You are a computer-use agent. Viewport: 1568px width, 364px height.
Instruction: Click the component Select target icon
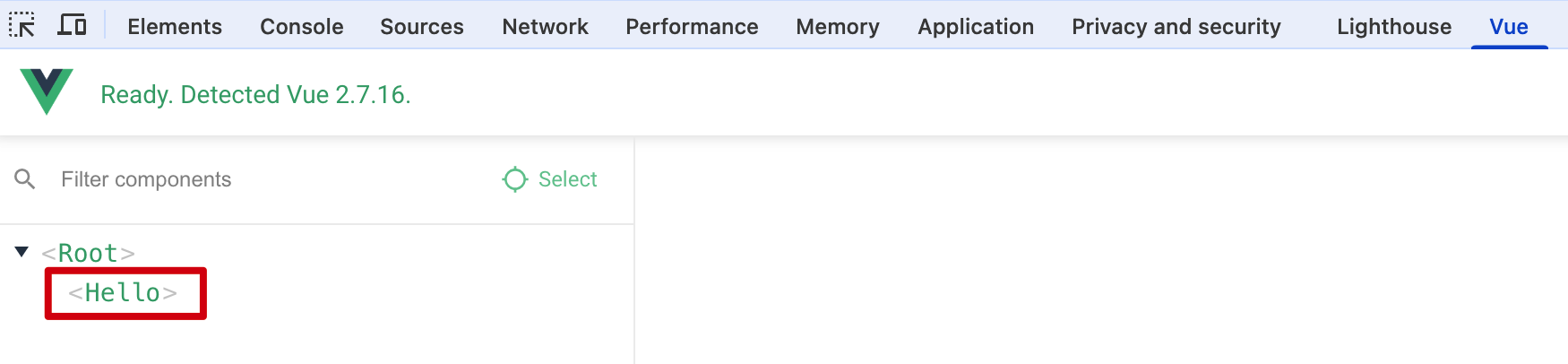515,179
